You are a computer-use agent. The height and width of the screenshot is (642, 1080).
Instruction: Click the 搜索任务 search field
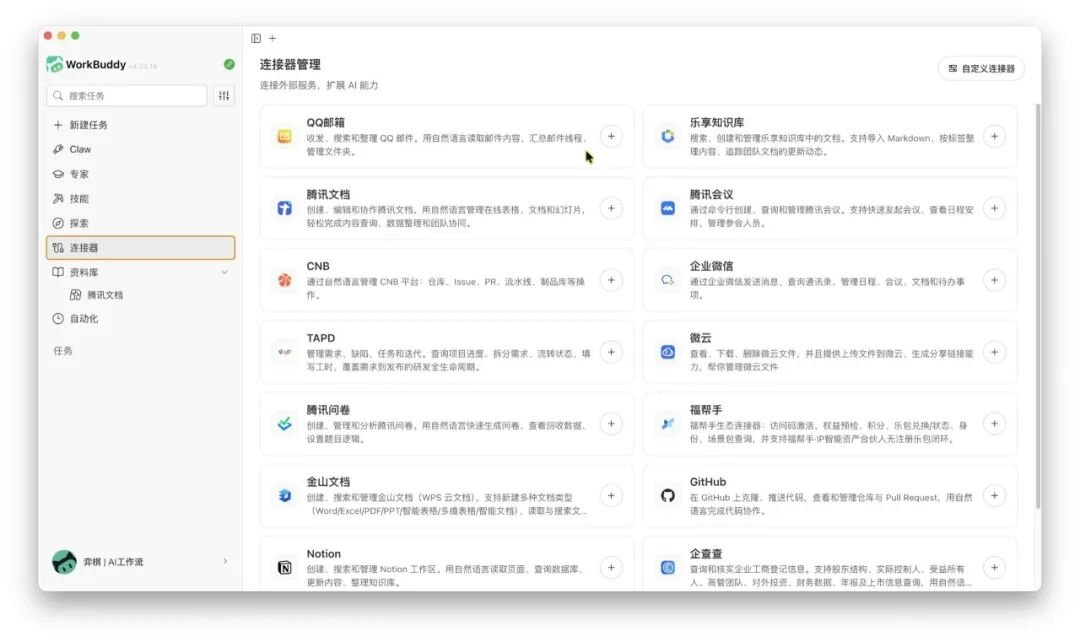coord(127,96)
